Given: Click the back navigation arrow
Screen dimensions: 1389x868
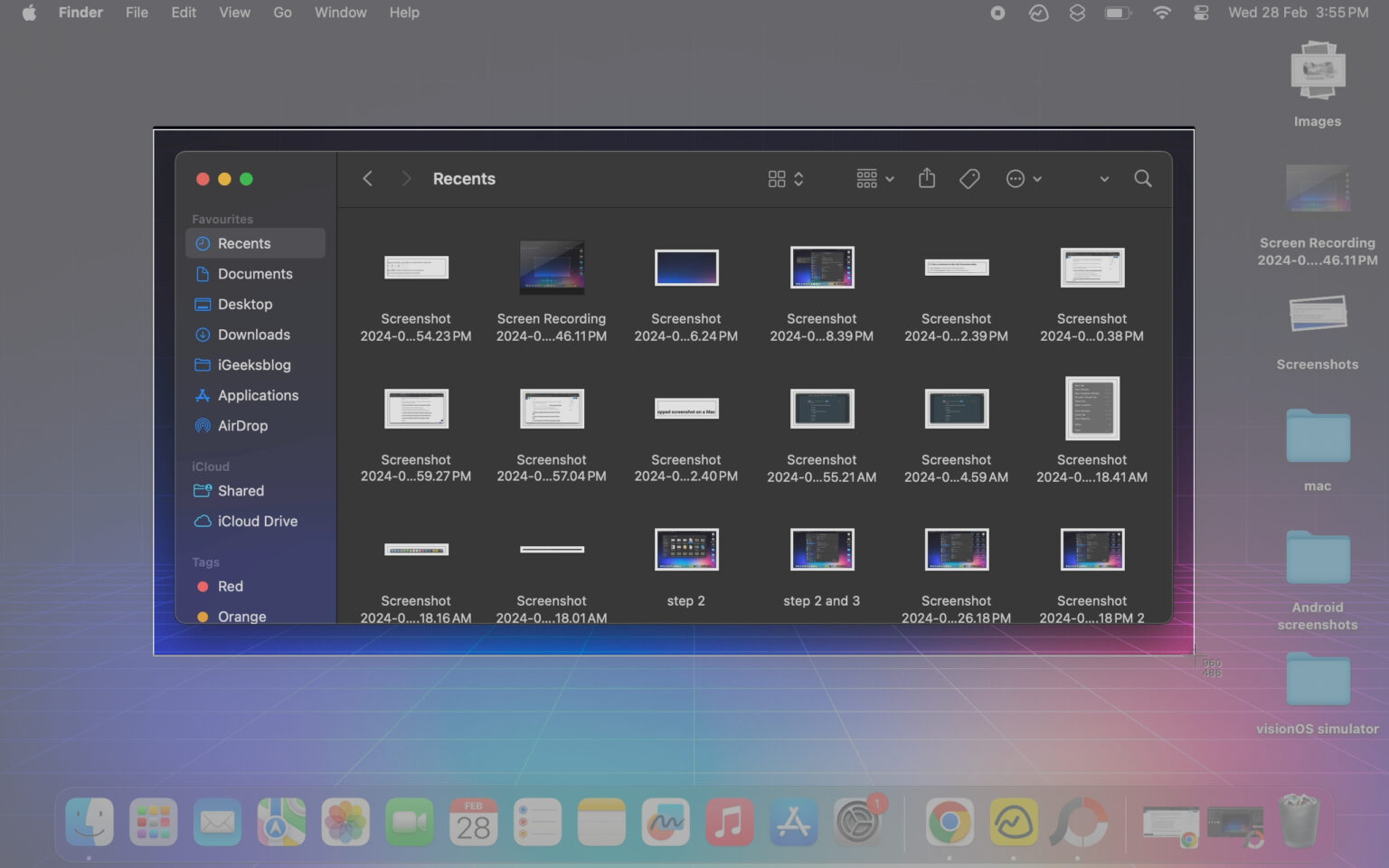Looking at the screenshot, I should (367, 178).
